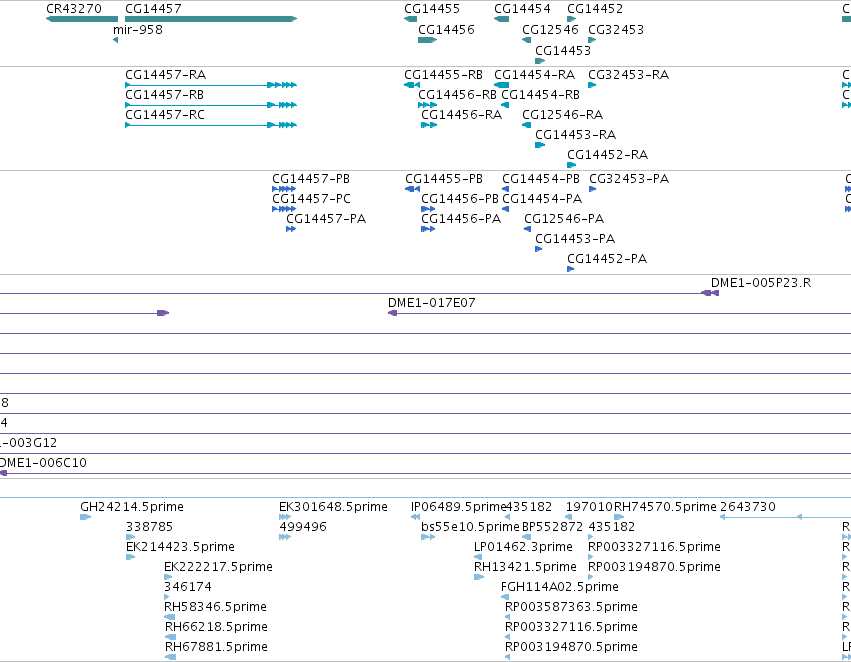Image resolution: width=851 pixels, height=662 pixels.
Task: Select the CG14455 gene label
Action: click(x=432, y=9)
